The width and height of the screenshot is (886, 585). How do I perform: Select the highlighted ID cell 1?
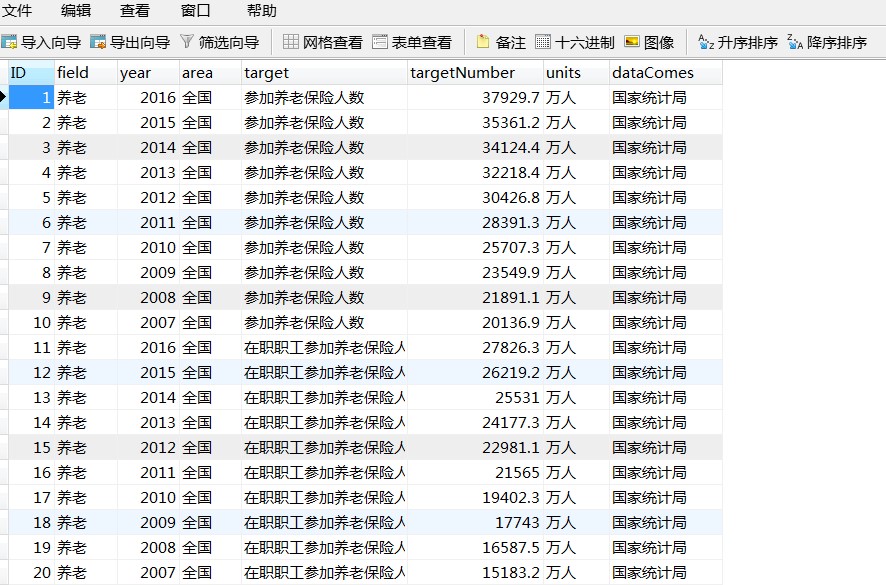(31, 97)
